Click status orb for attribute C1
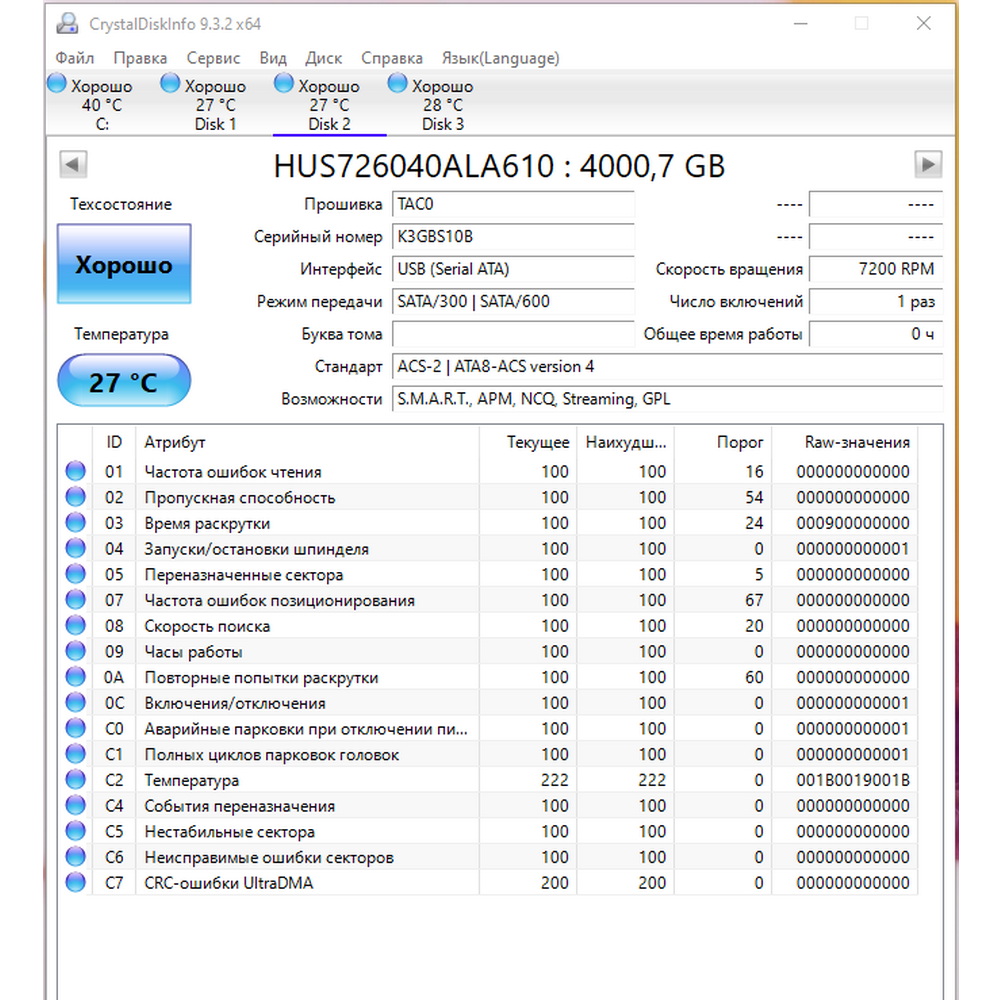Image resolution: width=1000 pixels, height=1000 pixels. coord(75,754)
